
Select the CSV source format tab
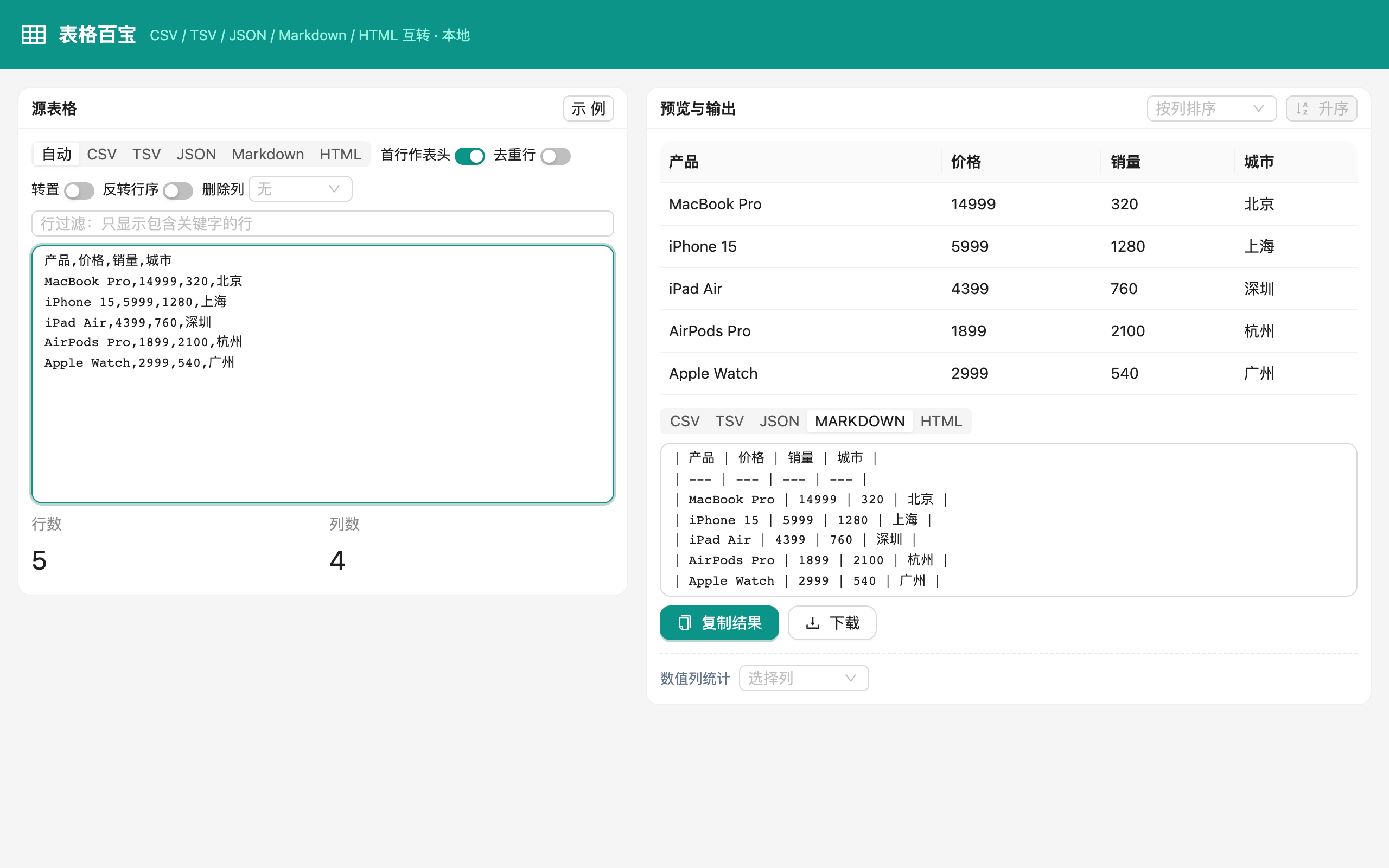pyautogui.click(x=101, y=155)
